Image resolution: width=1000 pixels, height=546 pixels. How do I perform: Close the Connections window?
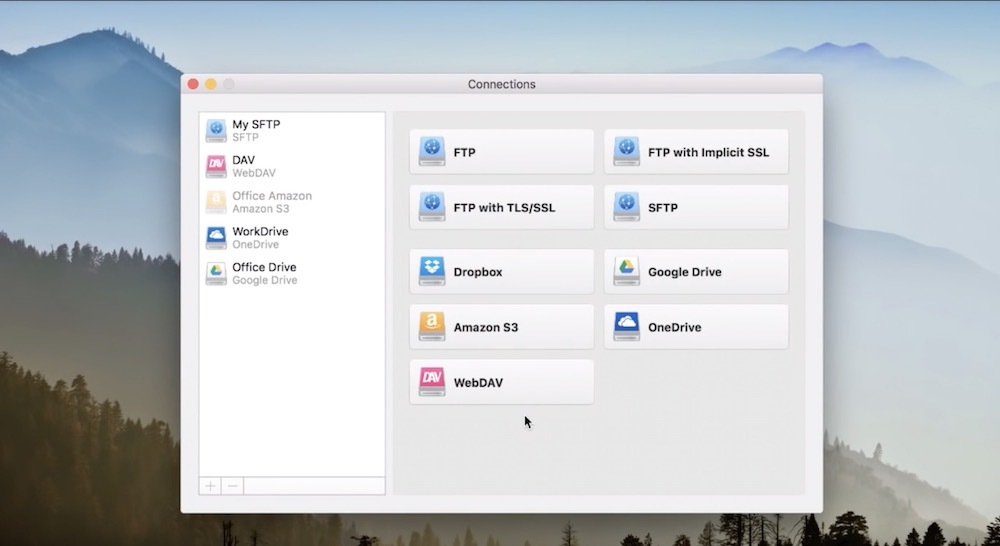193,84
